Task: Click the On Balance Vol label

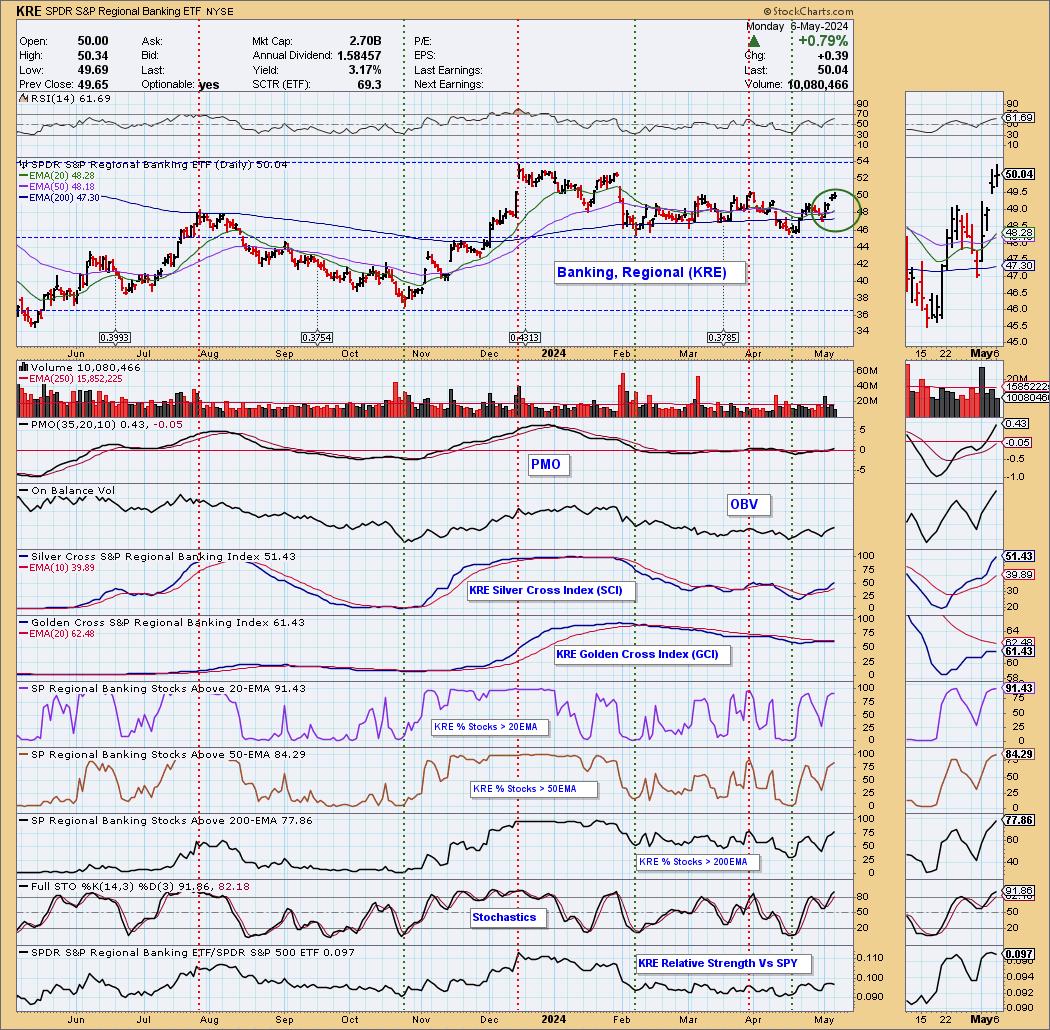Action: (67, 490)
